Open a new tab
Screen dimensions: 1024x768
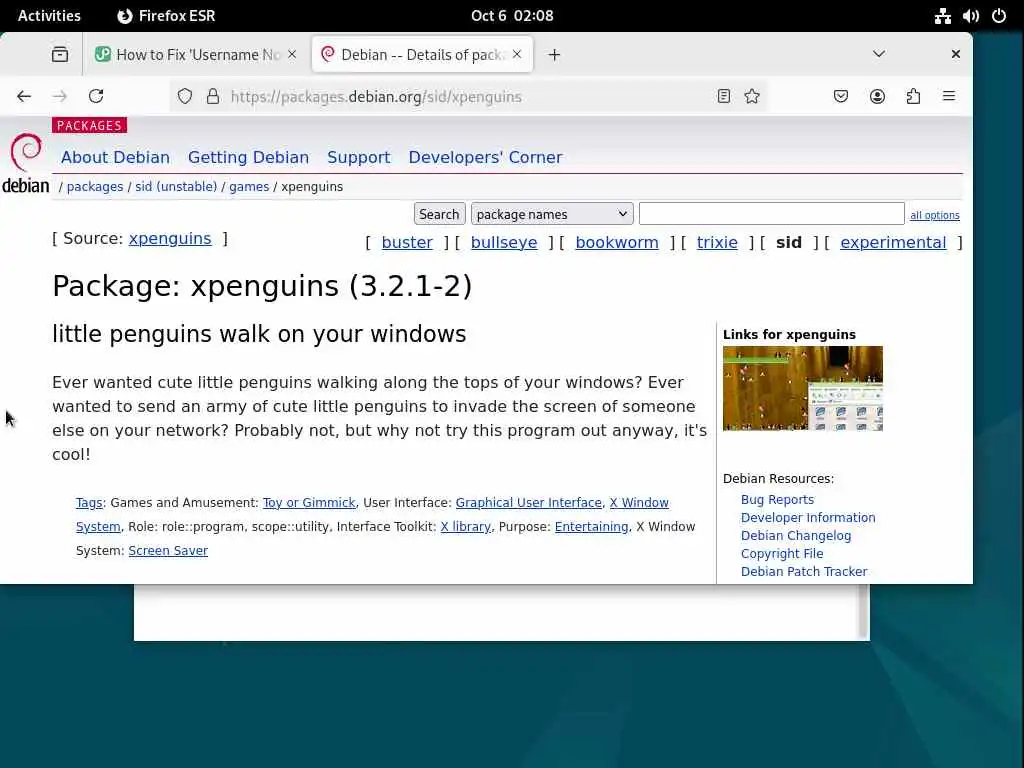click(x=554, y=55)
